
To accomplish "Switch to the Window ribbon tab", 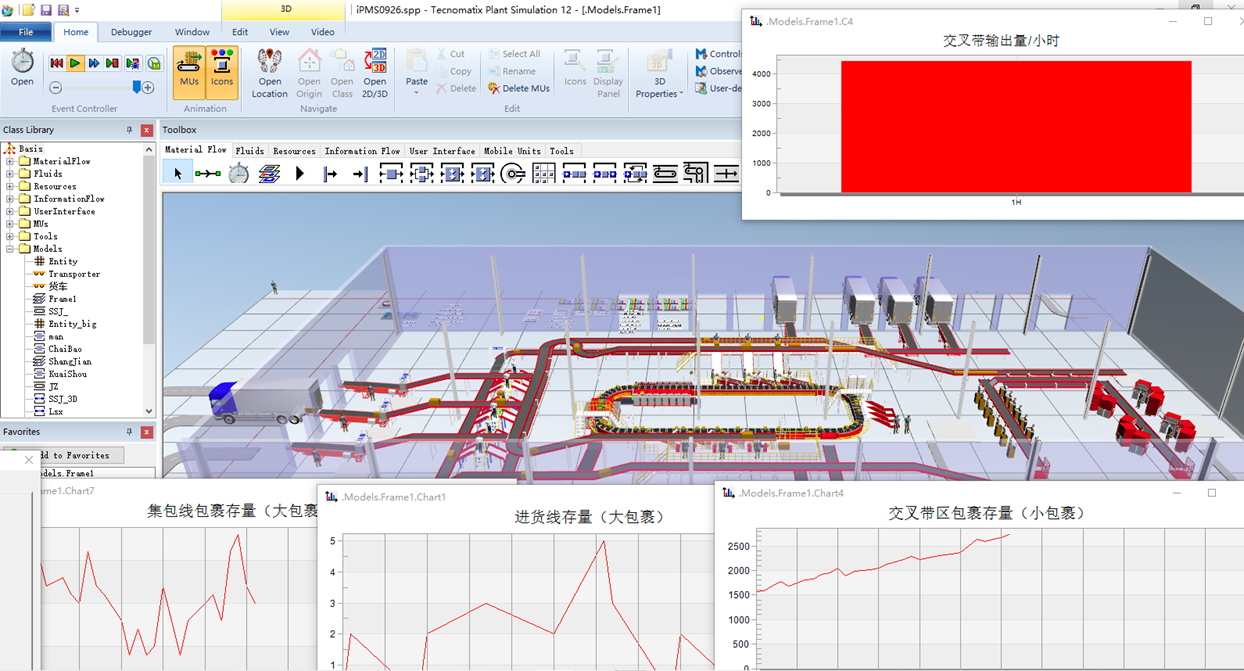I will click(x=193, y=32).
